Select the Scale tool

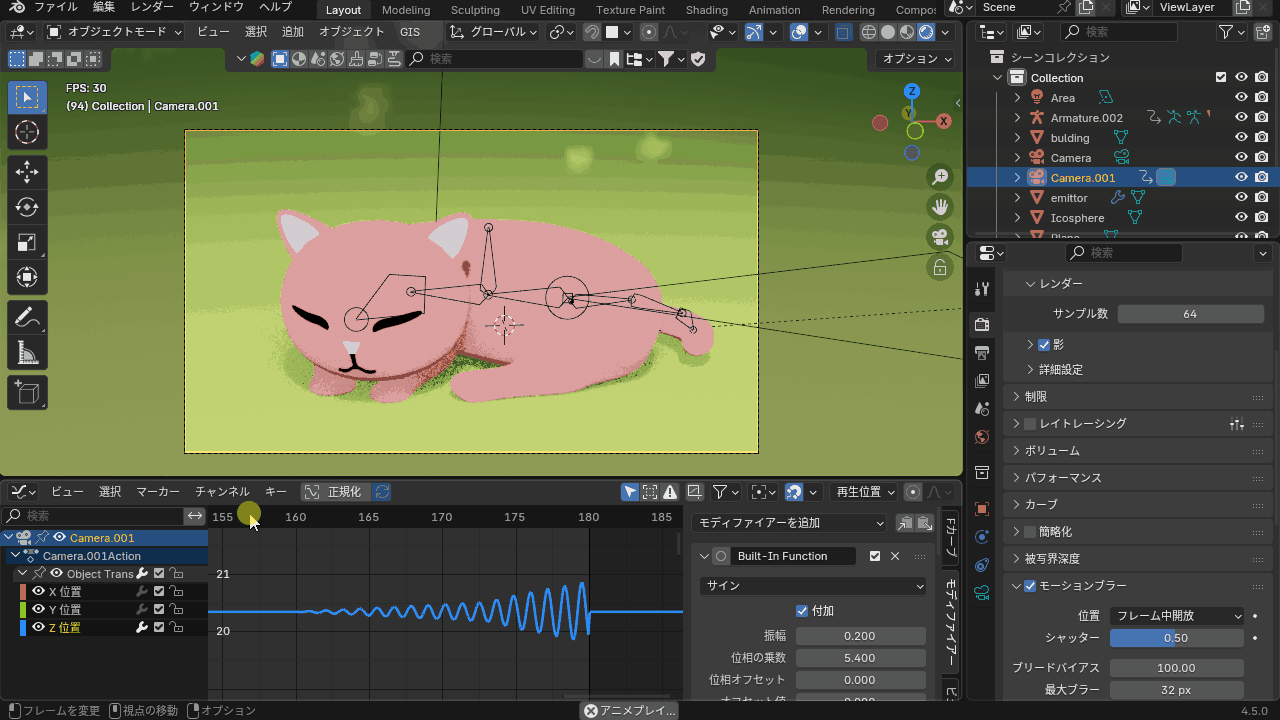coord(27,242)
